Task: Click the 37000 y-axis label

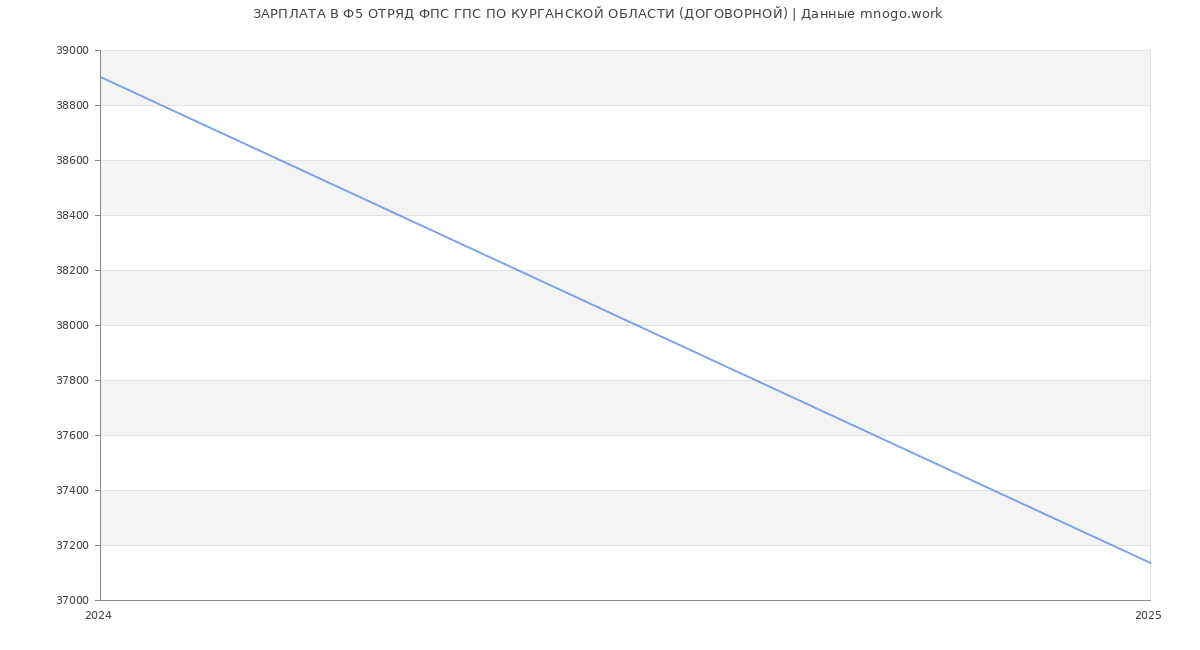Action: (72, 601)
